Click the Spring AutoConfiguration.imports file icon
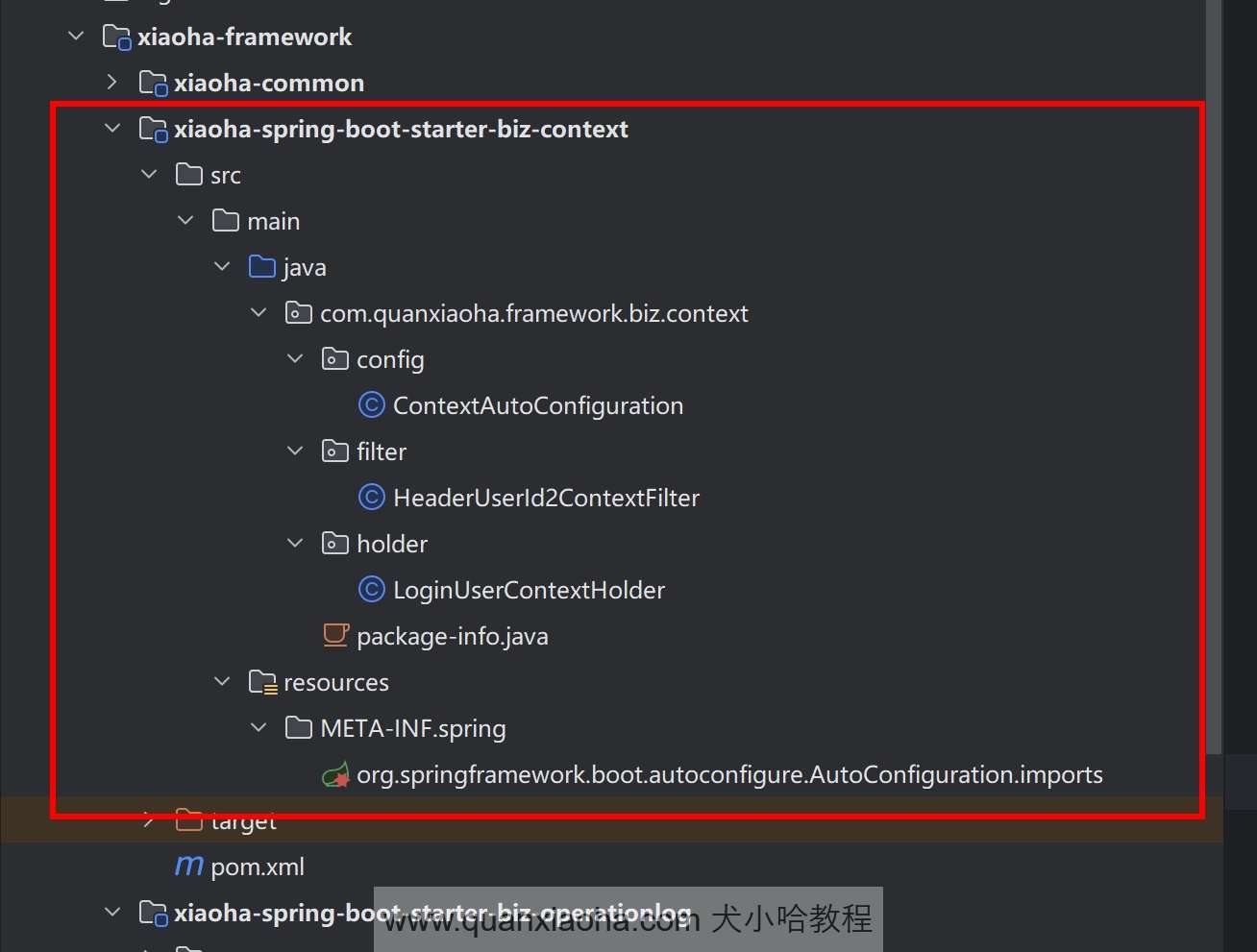The width and height of the screenshot is (1257, 952). (x=335, y=774)
